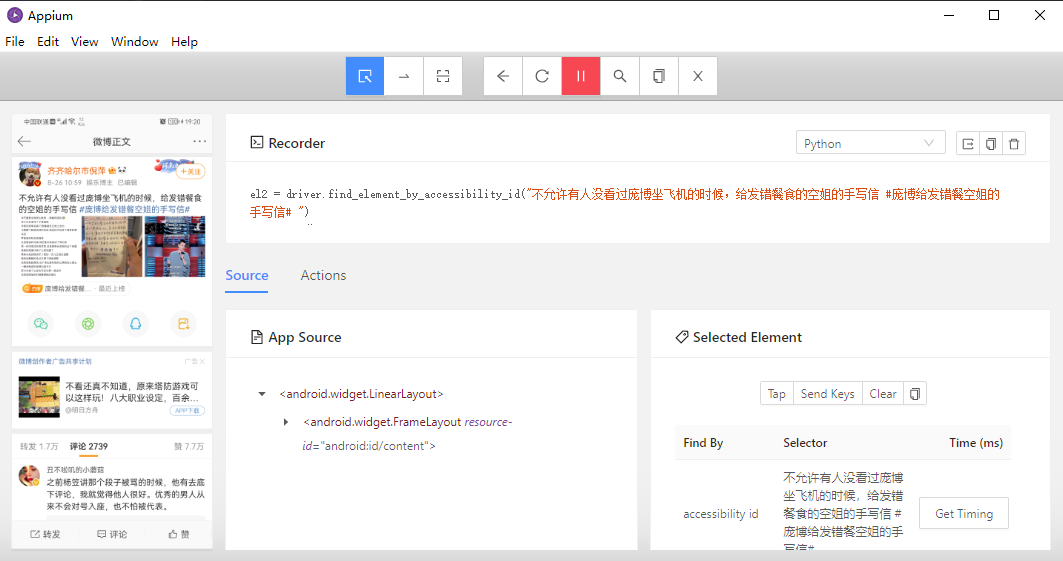
Task: Expand android.widget.FrameLayout node
Action: [285, 422]
